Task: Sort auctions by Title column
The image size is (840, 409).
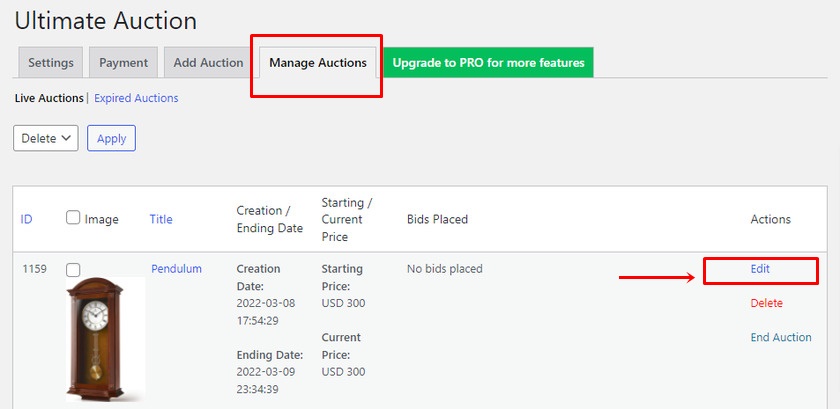Action: pyautogui.click(x=161, y=219)
